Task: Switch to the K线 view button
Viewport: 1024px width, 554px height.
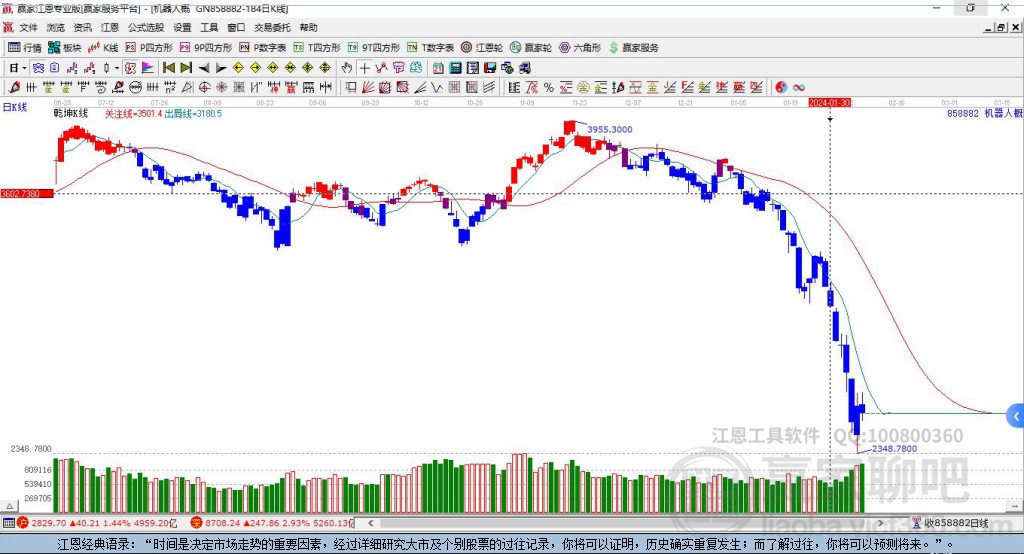Action: (x=103, y=48)
